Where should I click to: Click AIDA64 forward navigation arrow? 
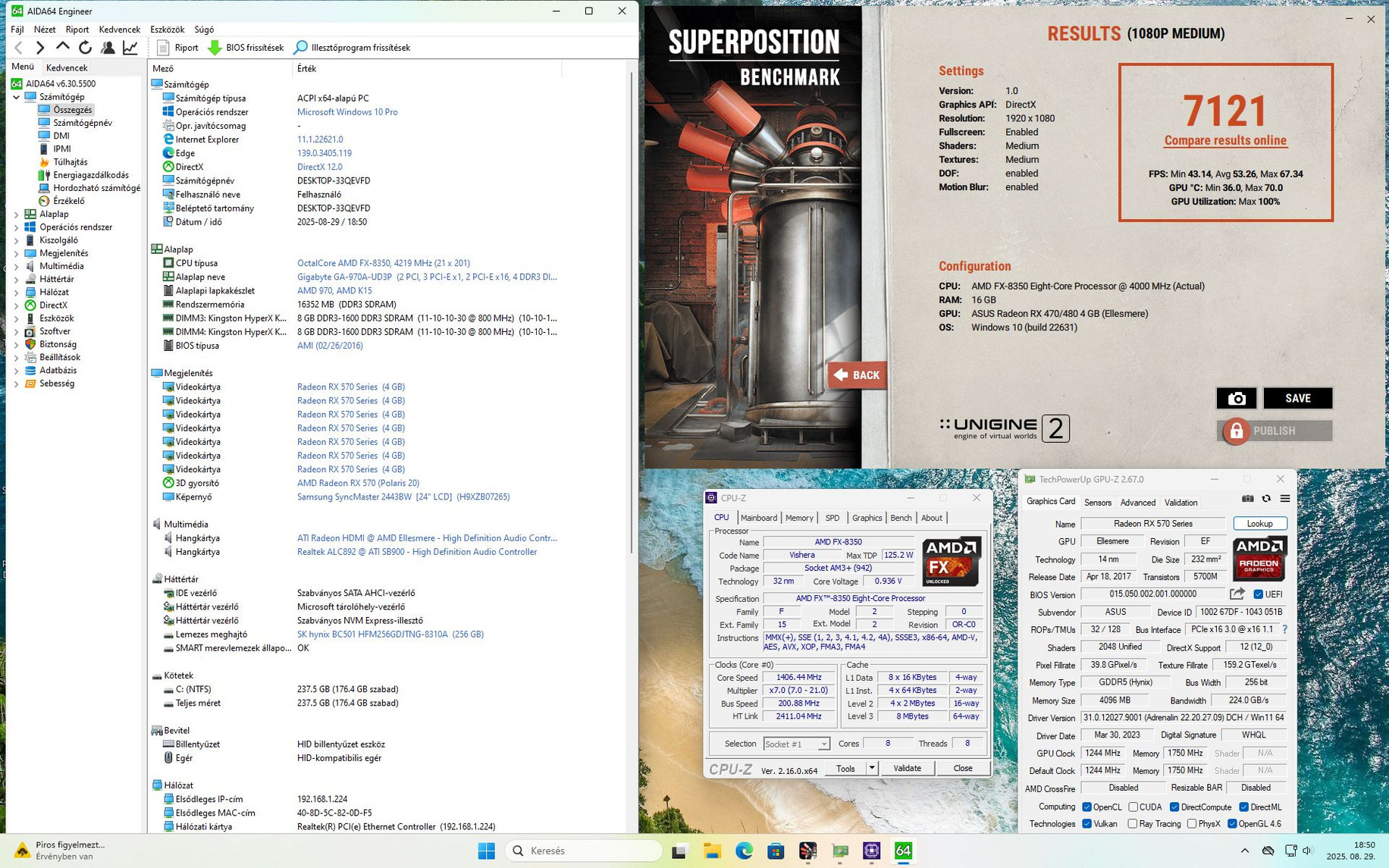coord(40,48)
